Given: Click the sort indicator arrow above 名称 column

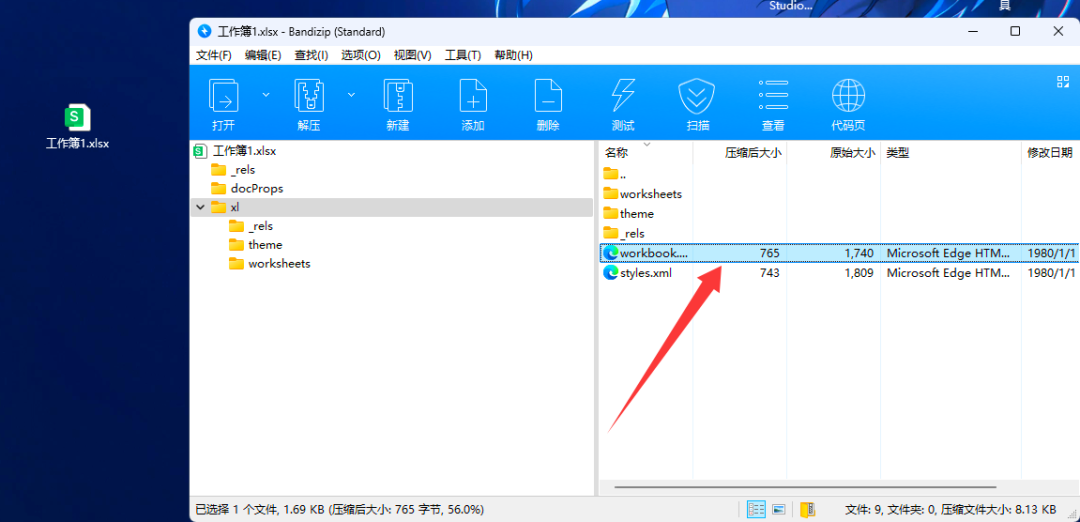Looking at the screenshot, I should coord(647,145).
